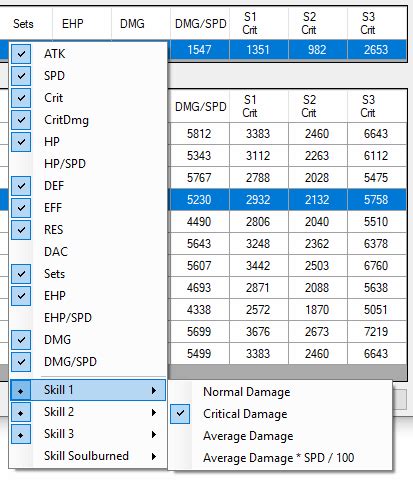Viewport: 413px width, 481px height.
Task: Select highlighted cell 2932
Action: pos(259,200)
